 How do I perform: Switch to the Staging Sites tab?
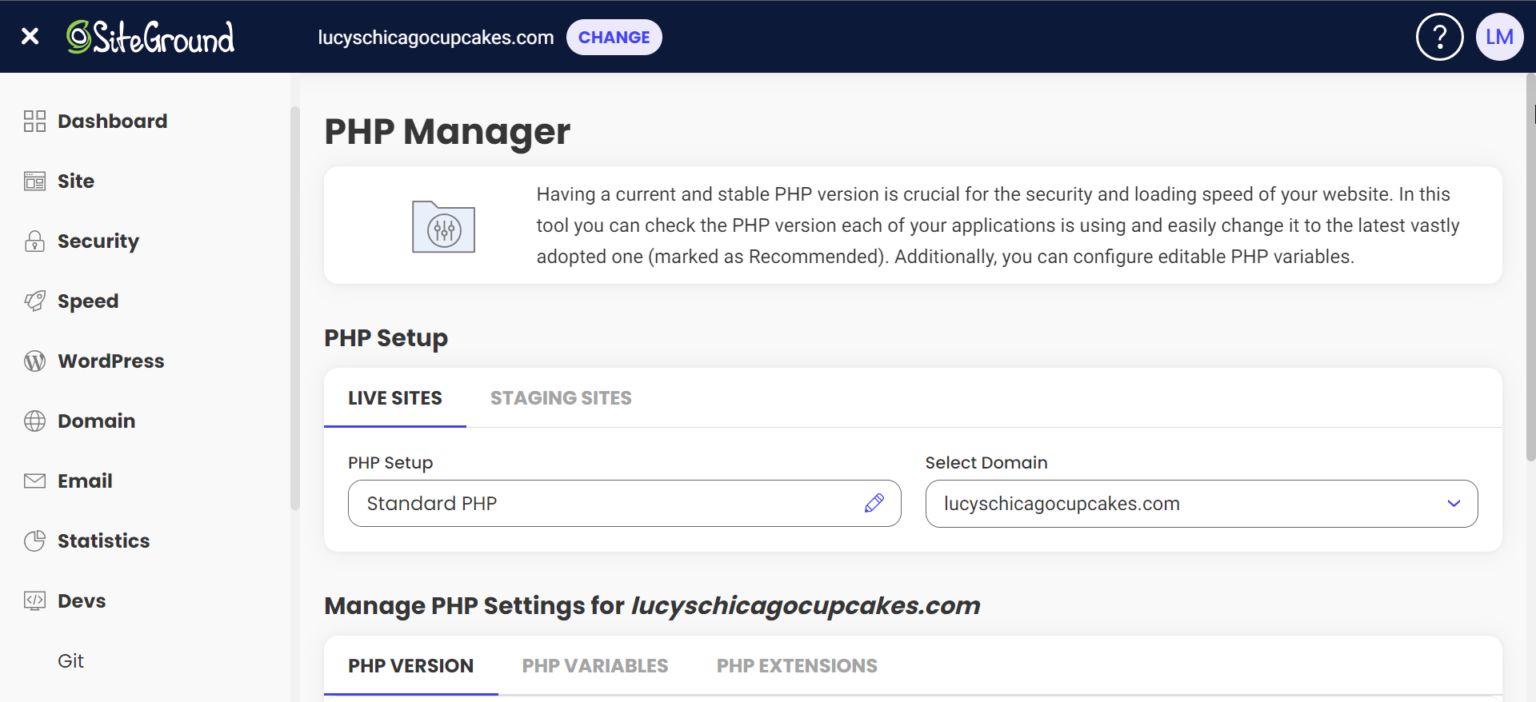coord(560,398)
